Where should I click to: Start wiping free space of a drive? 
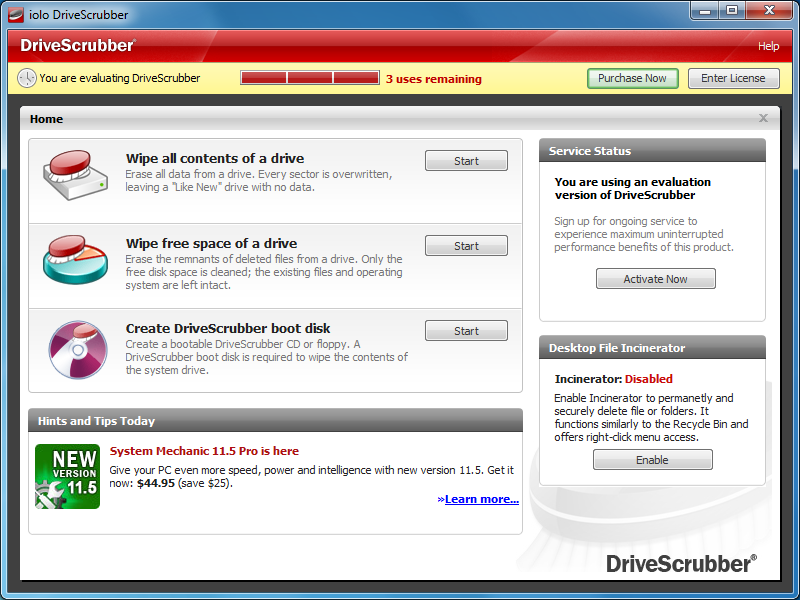[466, 246]
